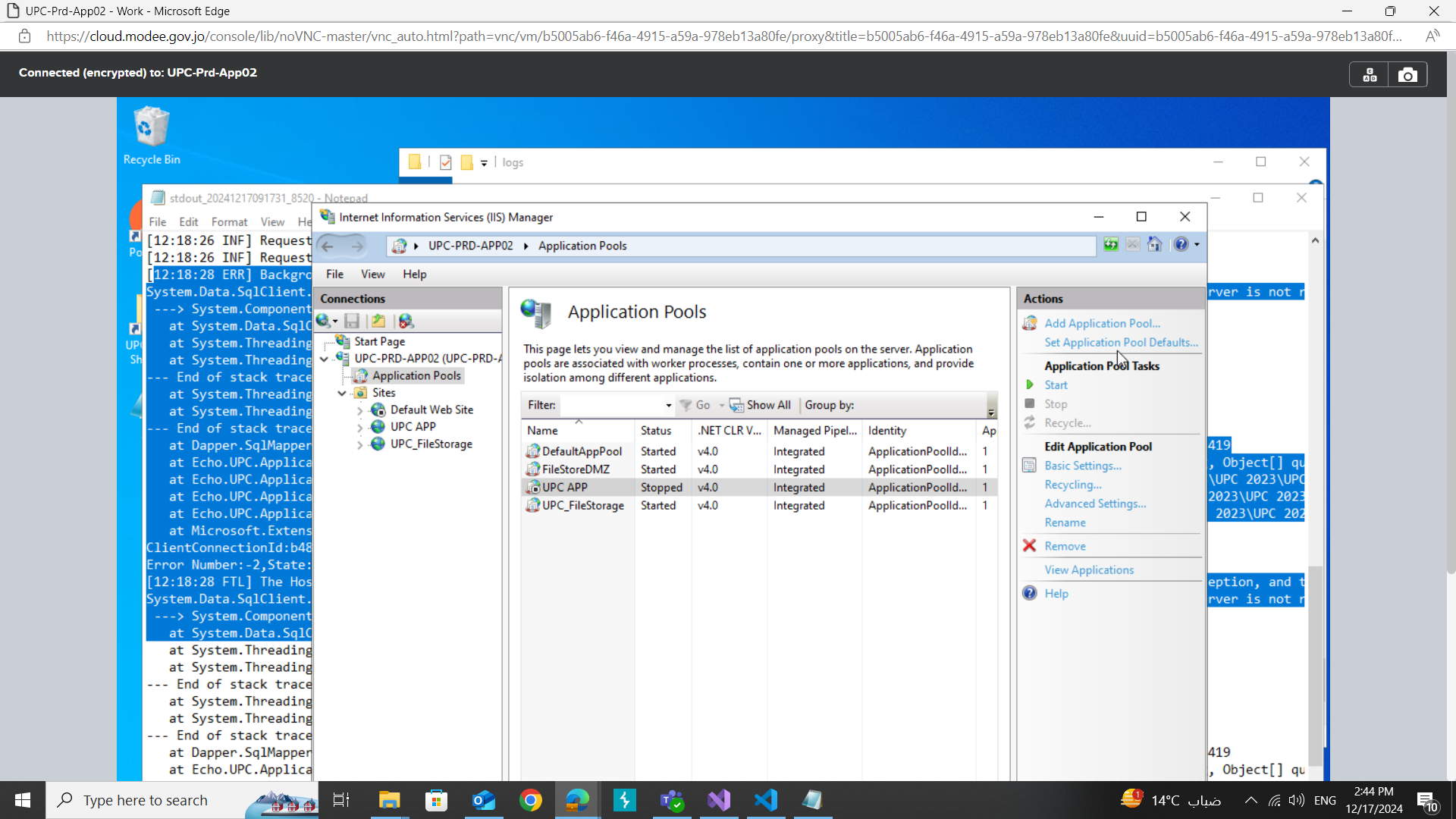Collapse the Sites tree node
The height and width of the screenshot is (819, 1456).
pos(342,393)
